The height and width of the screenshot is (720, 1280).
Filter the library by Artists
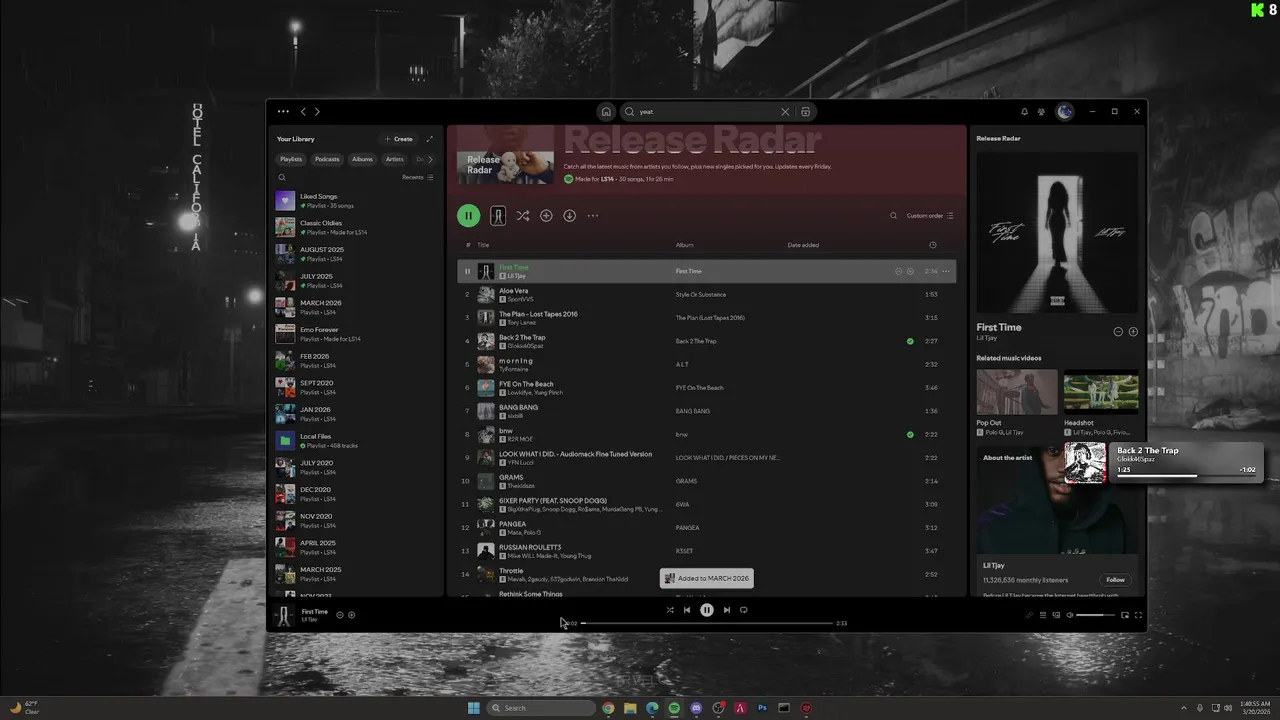pyautogui.click(x=395, y=159)
